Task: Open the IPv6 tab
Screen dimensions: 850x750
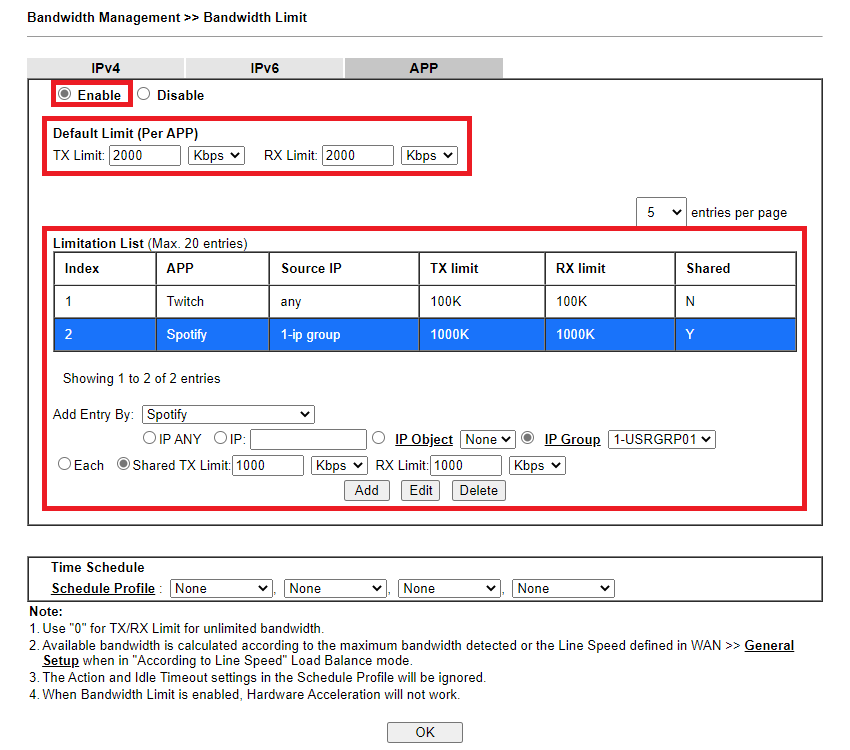Action: [264, 68]
